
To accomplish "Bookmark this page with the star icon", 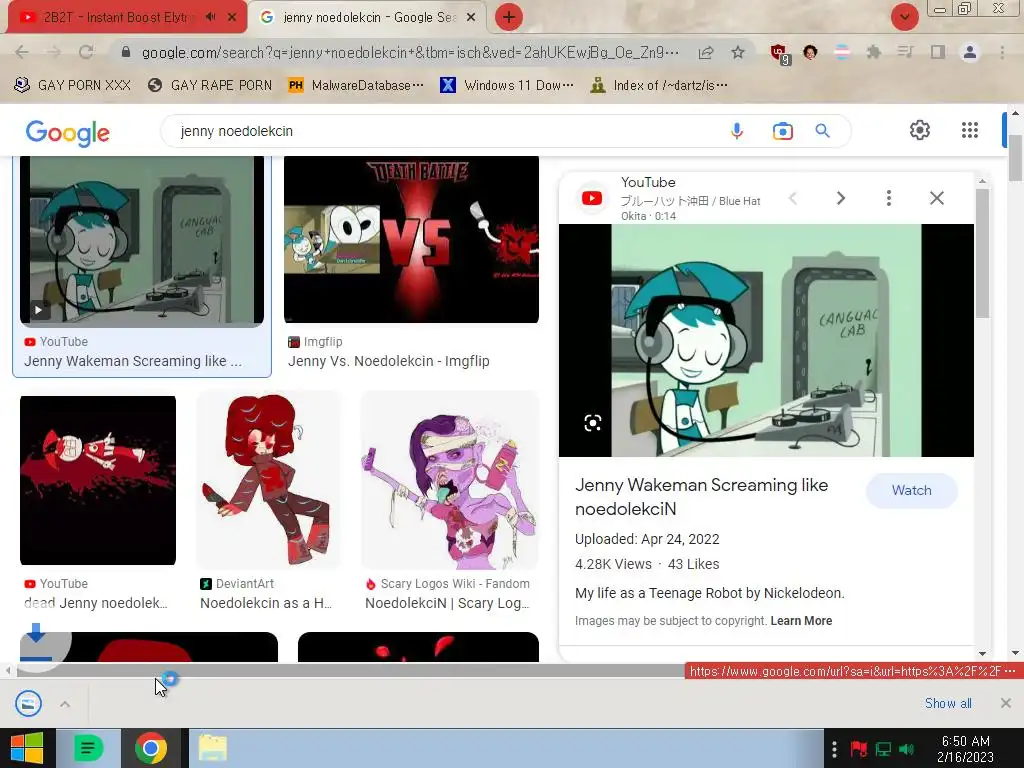I will (738, 52).
